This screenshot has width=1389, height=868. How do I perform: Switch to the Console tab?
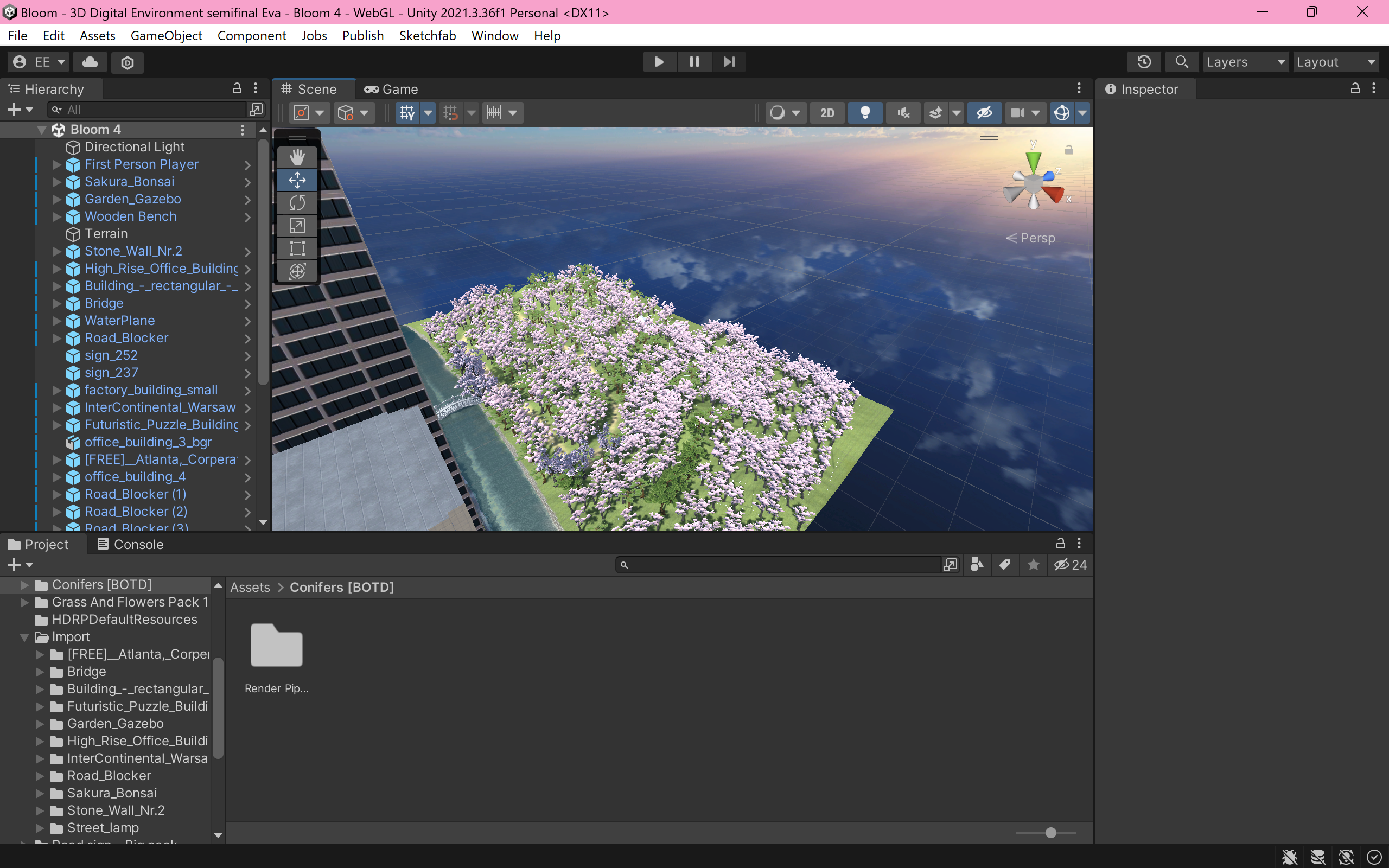(131, 544)
